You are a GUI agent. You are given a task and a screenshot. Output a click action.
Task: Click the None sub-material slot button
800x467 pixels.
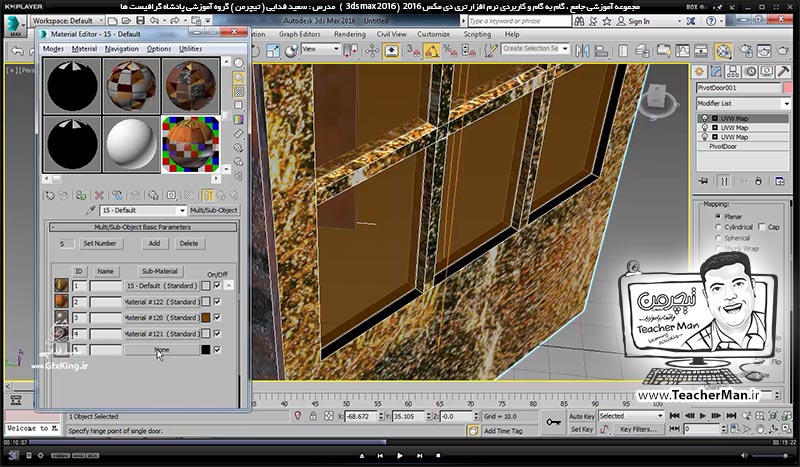[162, 350]
